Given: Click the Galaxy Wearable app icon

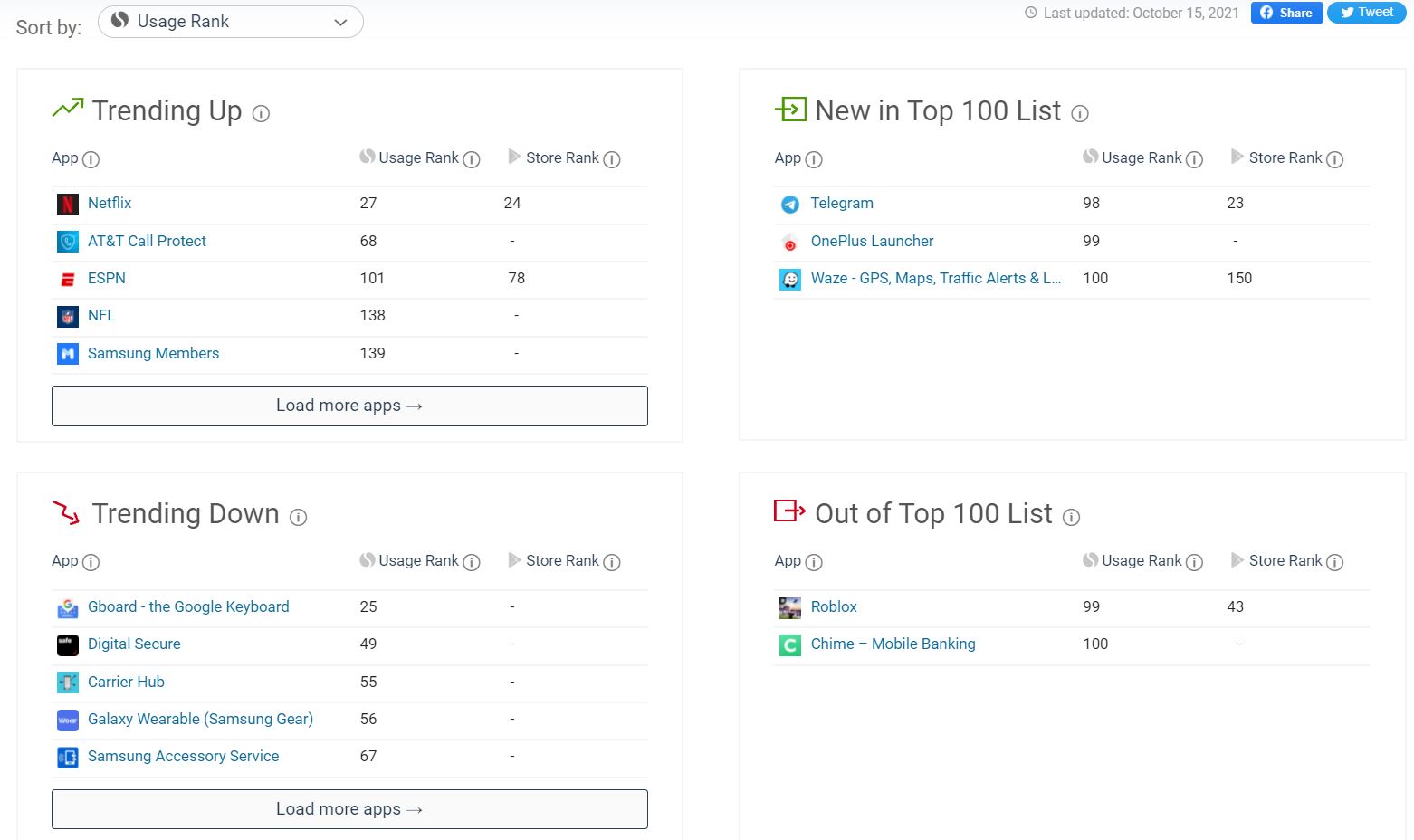Looking at the screenshot, I should [x=68, y=721].
